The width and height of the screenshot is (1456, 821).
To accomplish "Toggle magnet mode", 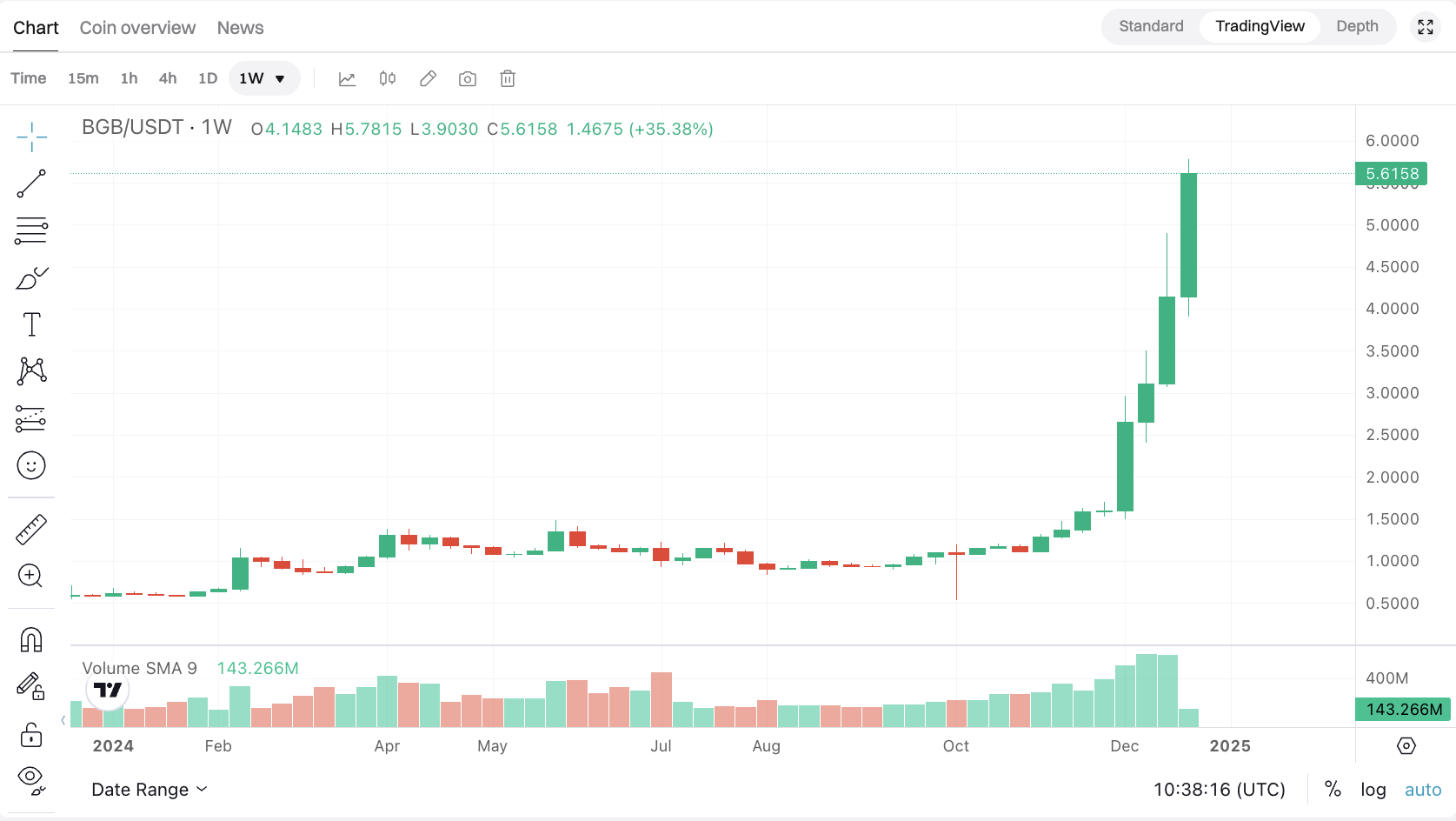I will pos(31,640).
